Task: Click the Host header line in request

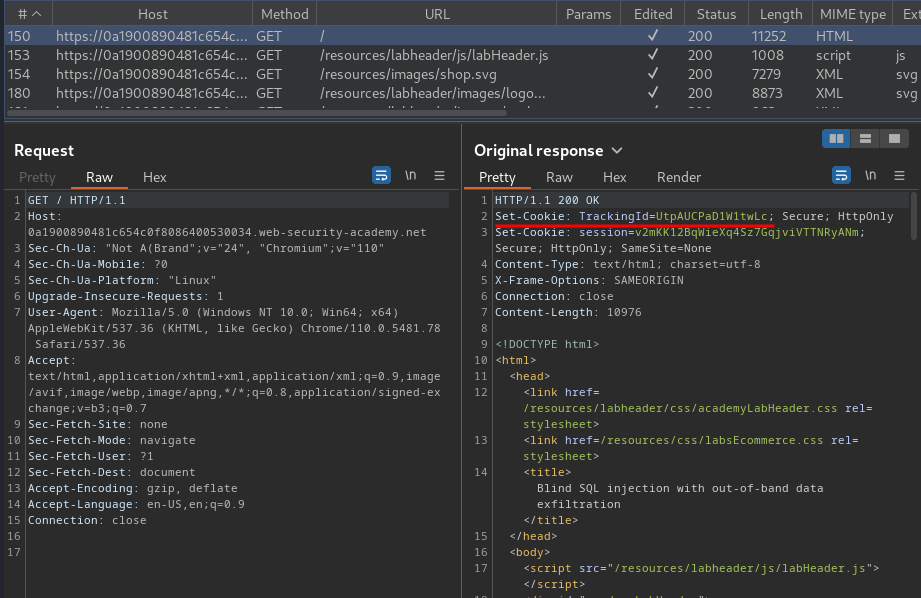Action: (x=227, y=224)
